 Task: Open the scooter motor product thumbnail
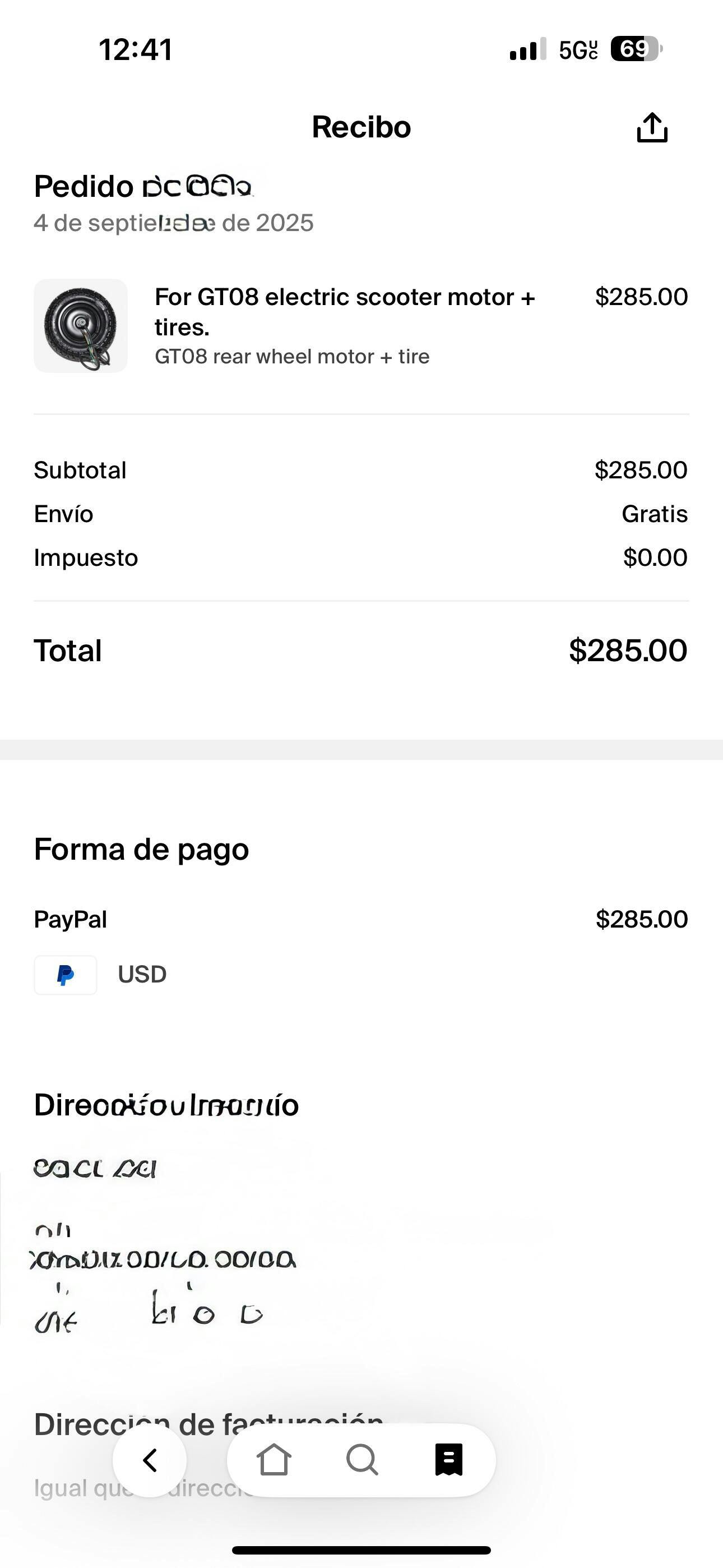coord(80,326)
